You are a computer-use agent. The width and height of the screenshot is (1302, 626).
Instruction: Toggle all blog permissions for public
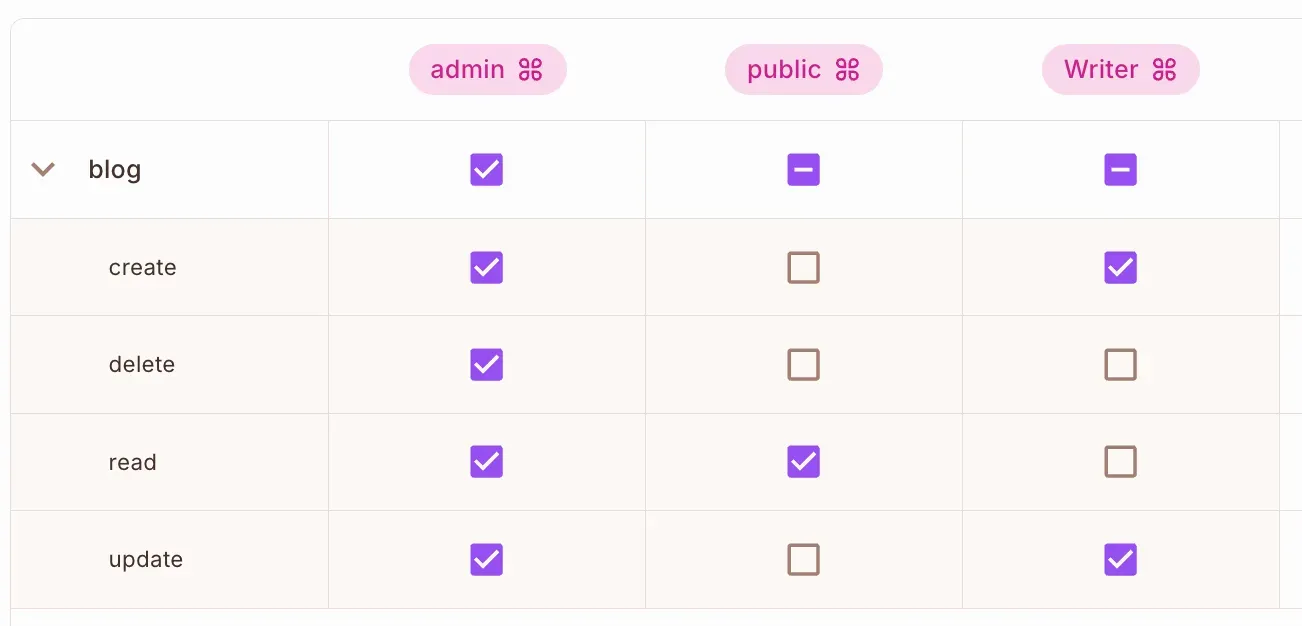(x=803, y=170)
